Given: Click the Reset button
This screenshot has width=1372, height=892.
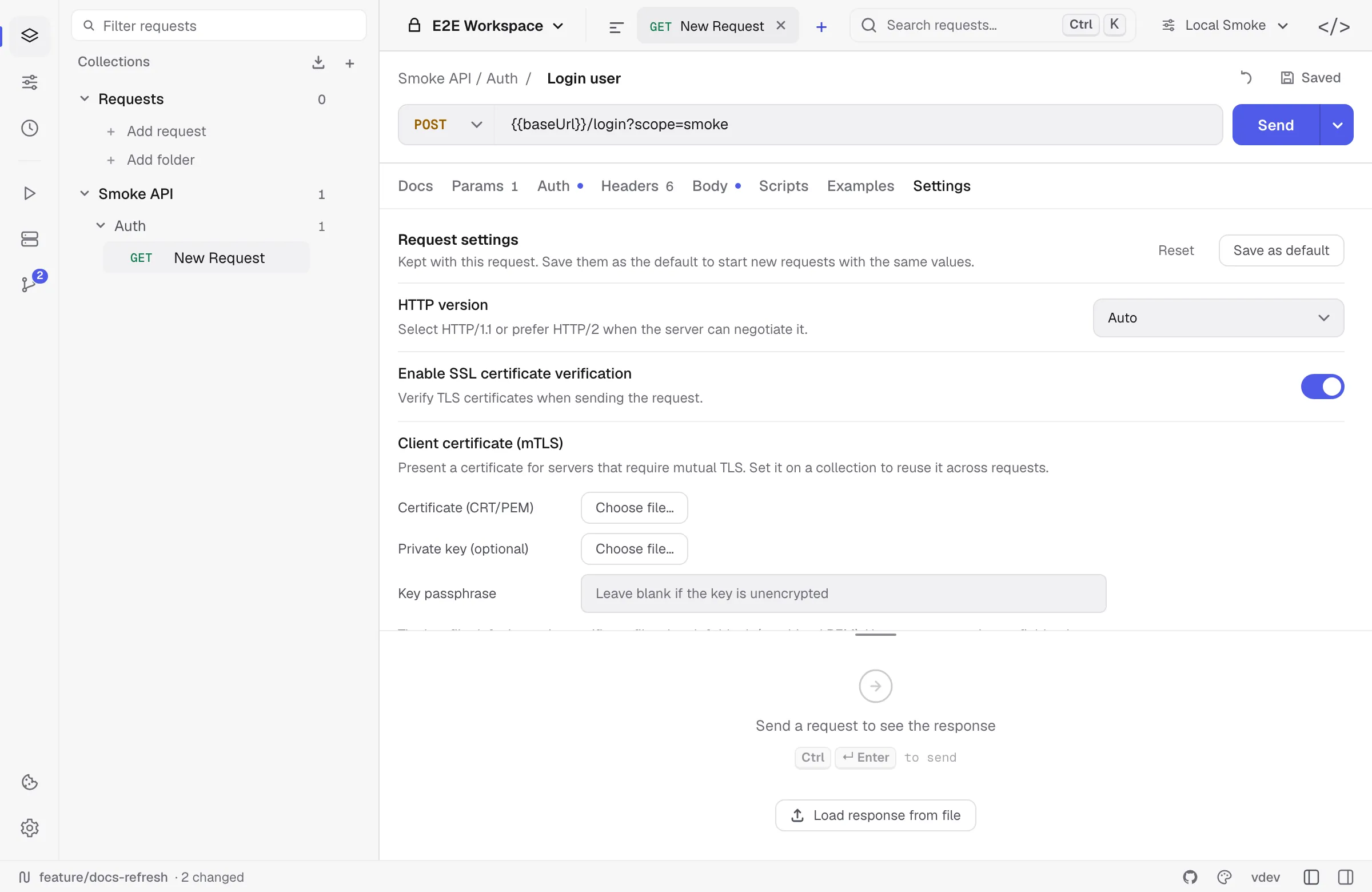Looking at the screenshot, I should click(x=1176, y=250).
